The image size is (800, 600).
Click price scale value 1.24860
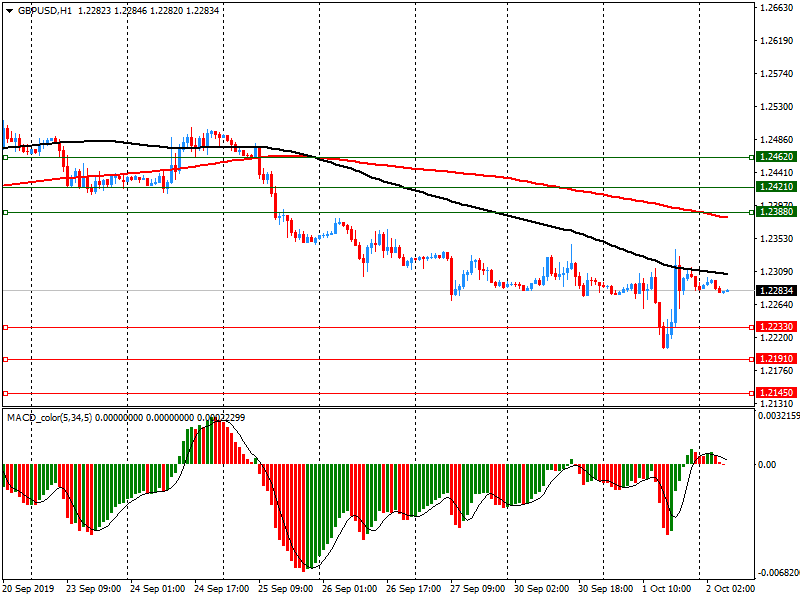pos(777,140)
